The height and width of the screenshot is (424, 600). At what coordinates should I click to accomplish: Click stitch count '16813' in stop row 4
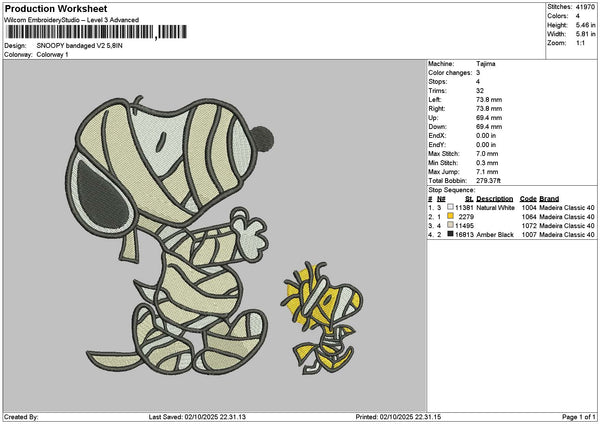[465, 235]
